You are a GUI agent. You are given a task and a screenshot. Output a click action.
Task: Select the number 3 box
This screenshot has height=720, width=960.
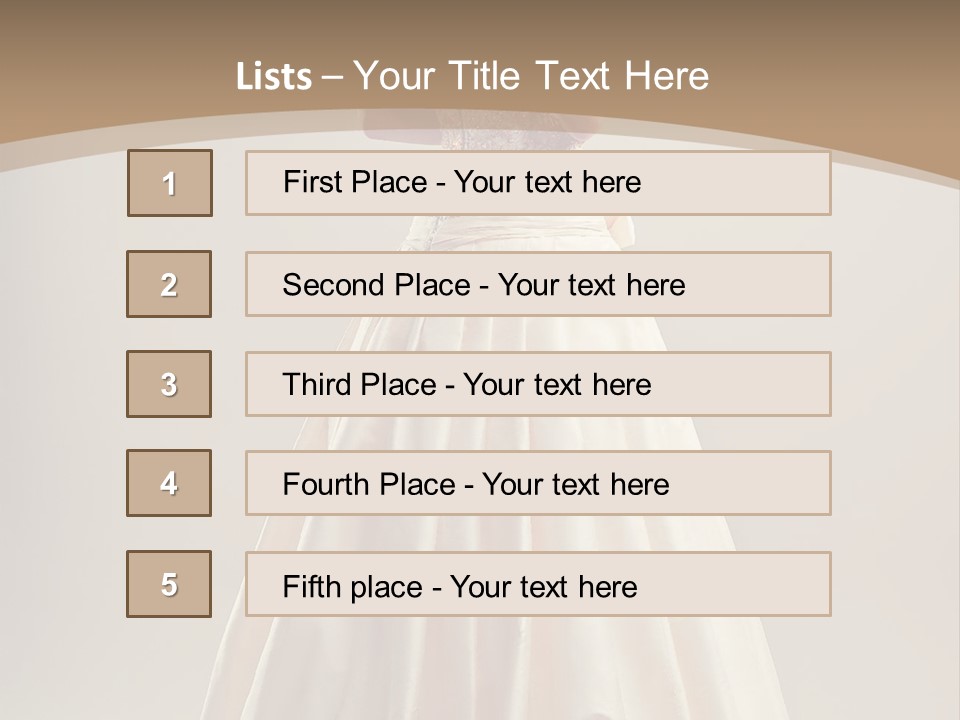tap(169, 384)
